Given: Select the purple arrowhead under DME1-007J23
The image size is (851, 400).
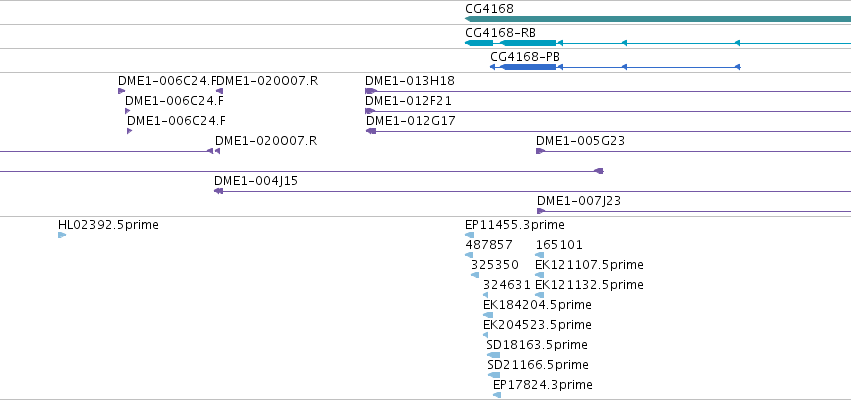Looking at the screenshot, I should (541, 211).
